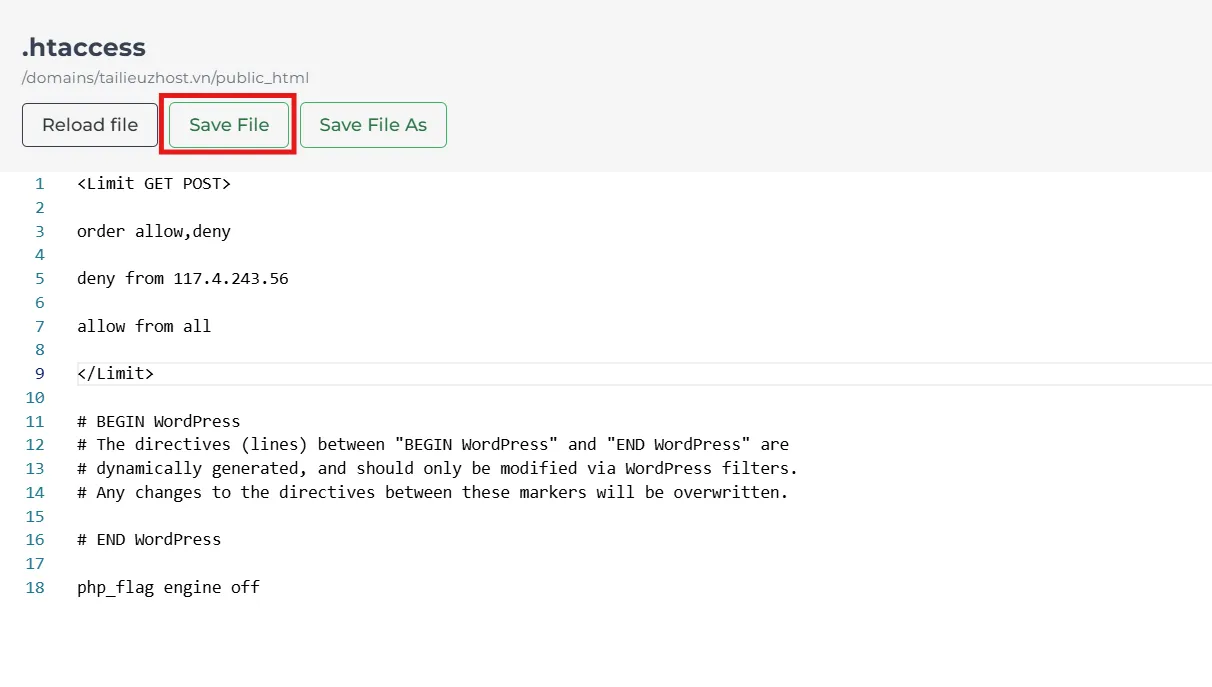
Task: Click the public_html file path text
Action: (165, 78)
